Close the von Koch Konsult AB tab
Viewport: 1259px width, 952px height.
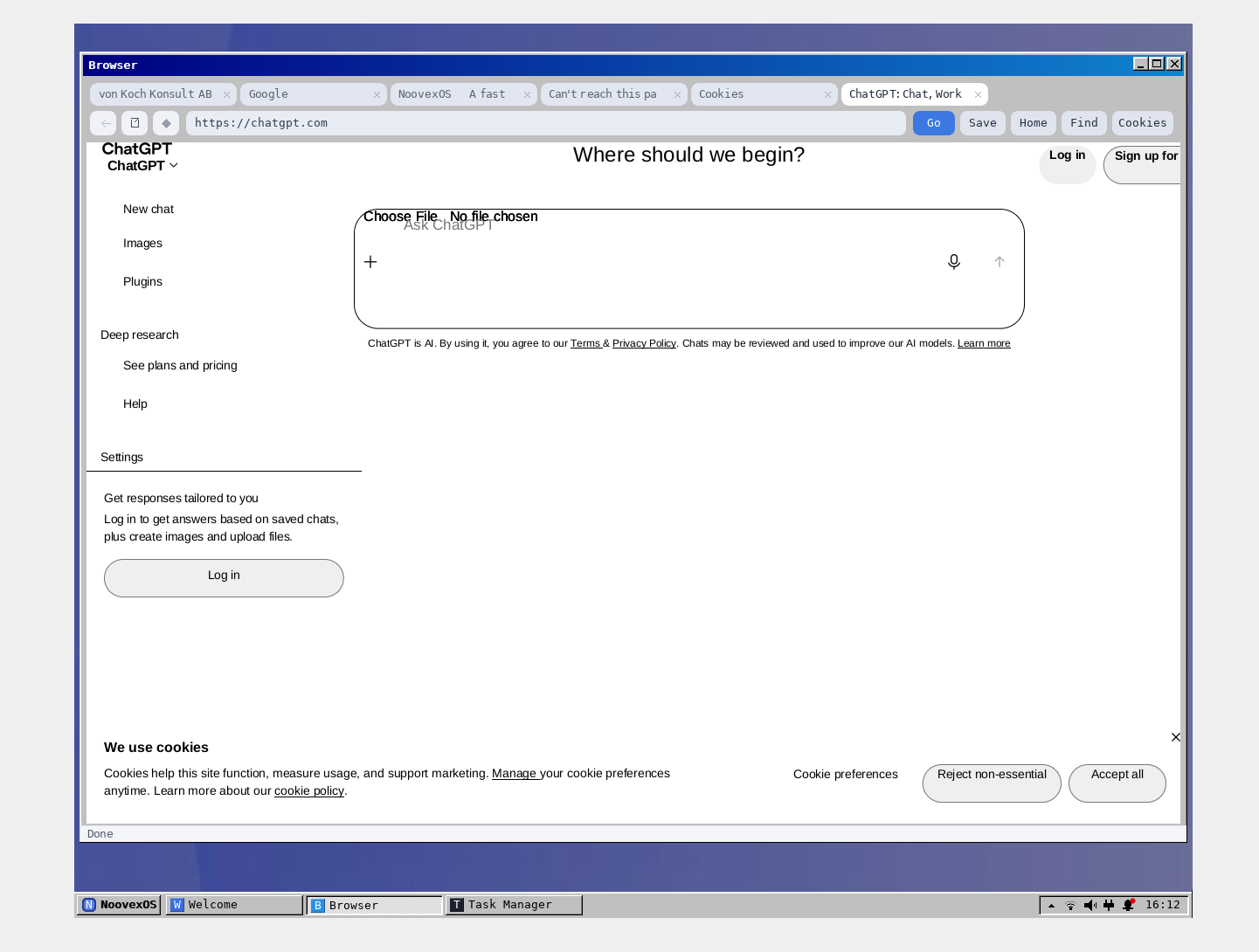(x=226, y=94)
